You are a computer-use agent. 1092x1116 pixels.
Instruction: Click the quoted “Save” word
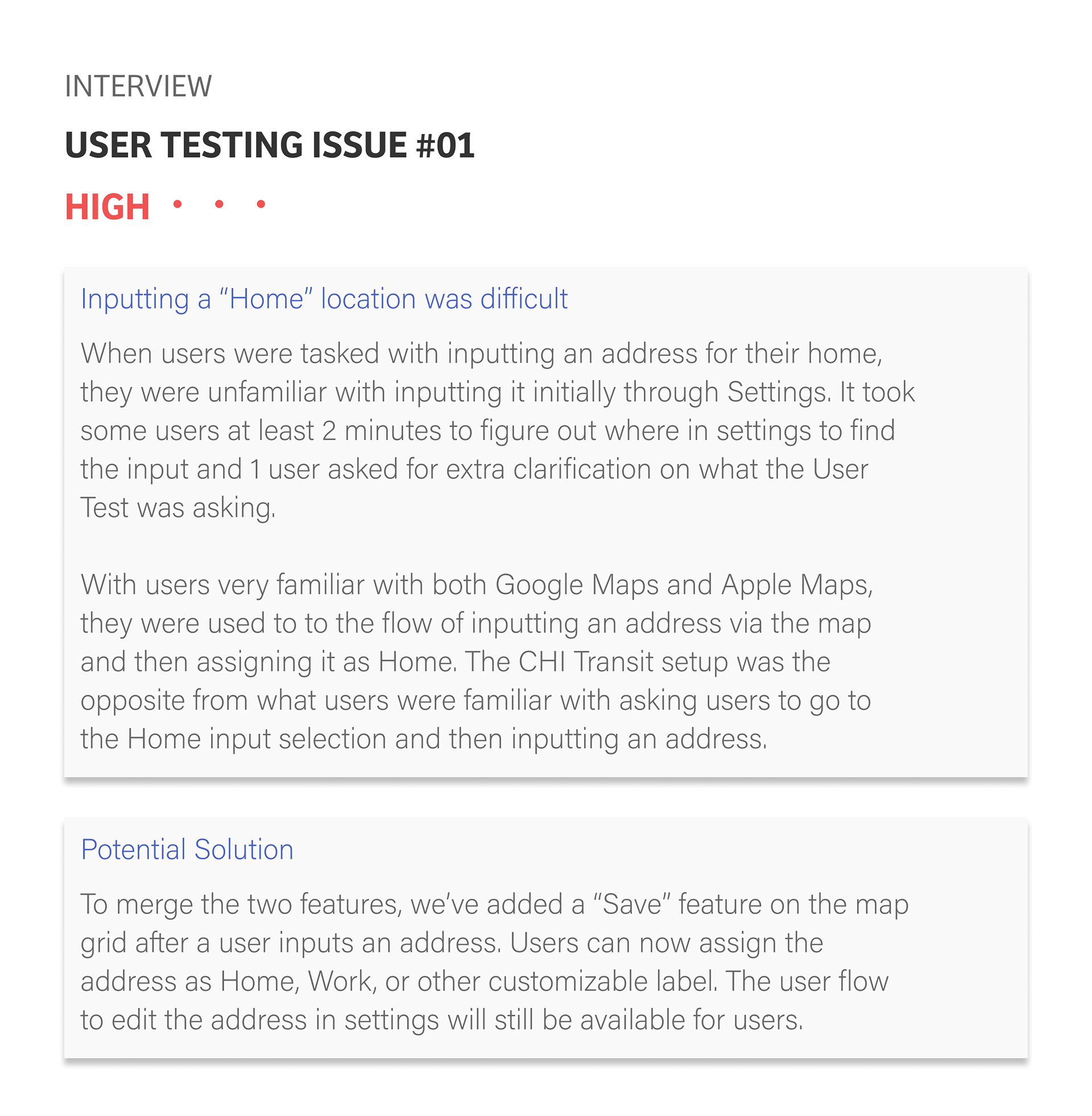coord(632,904)
